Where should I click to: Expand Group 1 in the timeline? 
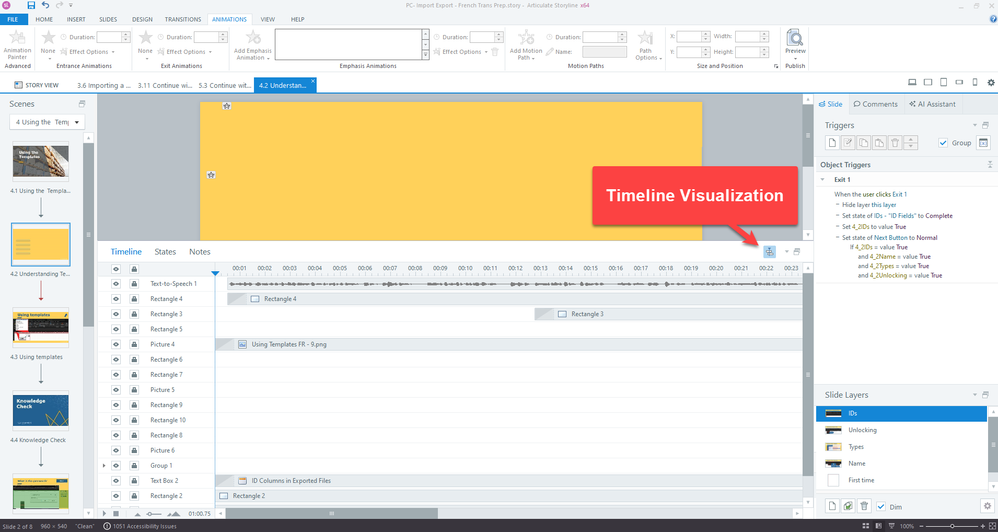[104, 466]
